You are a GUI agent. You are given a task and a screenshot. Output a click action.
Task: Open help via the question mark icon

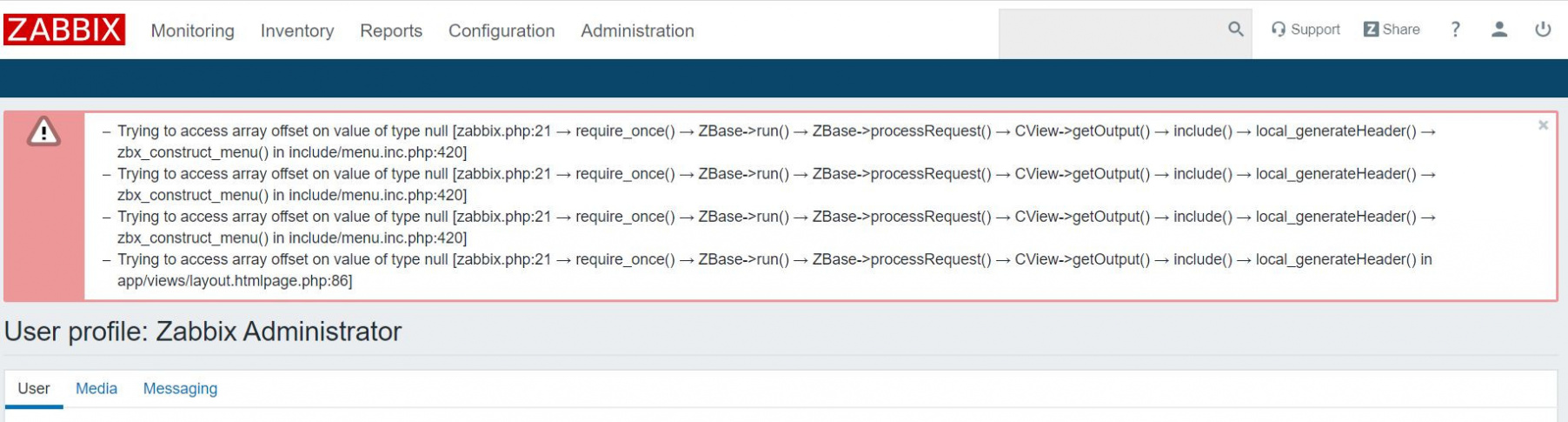pos(1455,30)
